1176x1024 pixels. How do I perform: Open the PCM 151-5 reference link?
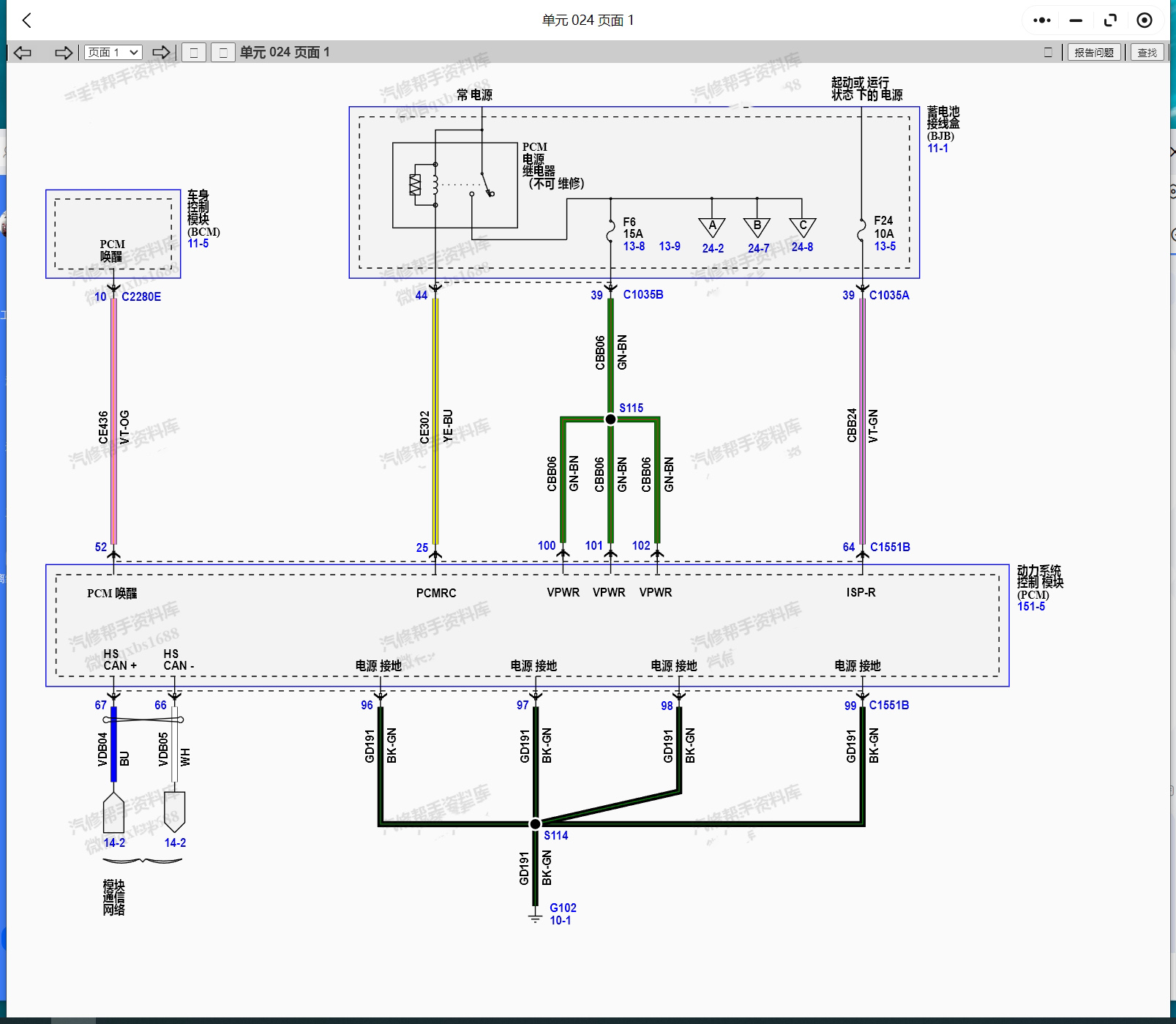pos(1031,607)
